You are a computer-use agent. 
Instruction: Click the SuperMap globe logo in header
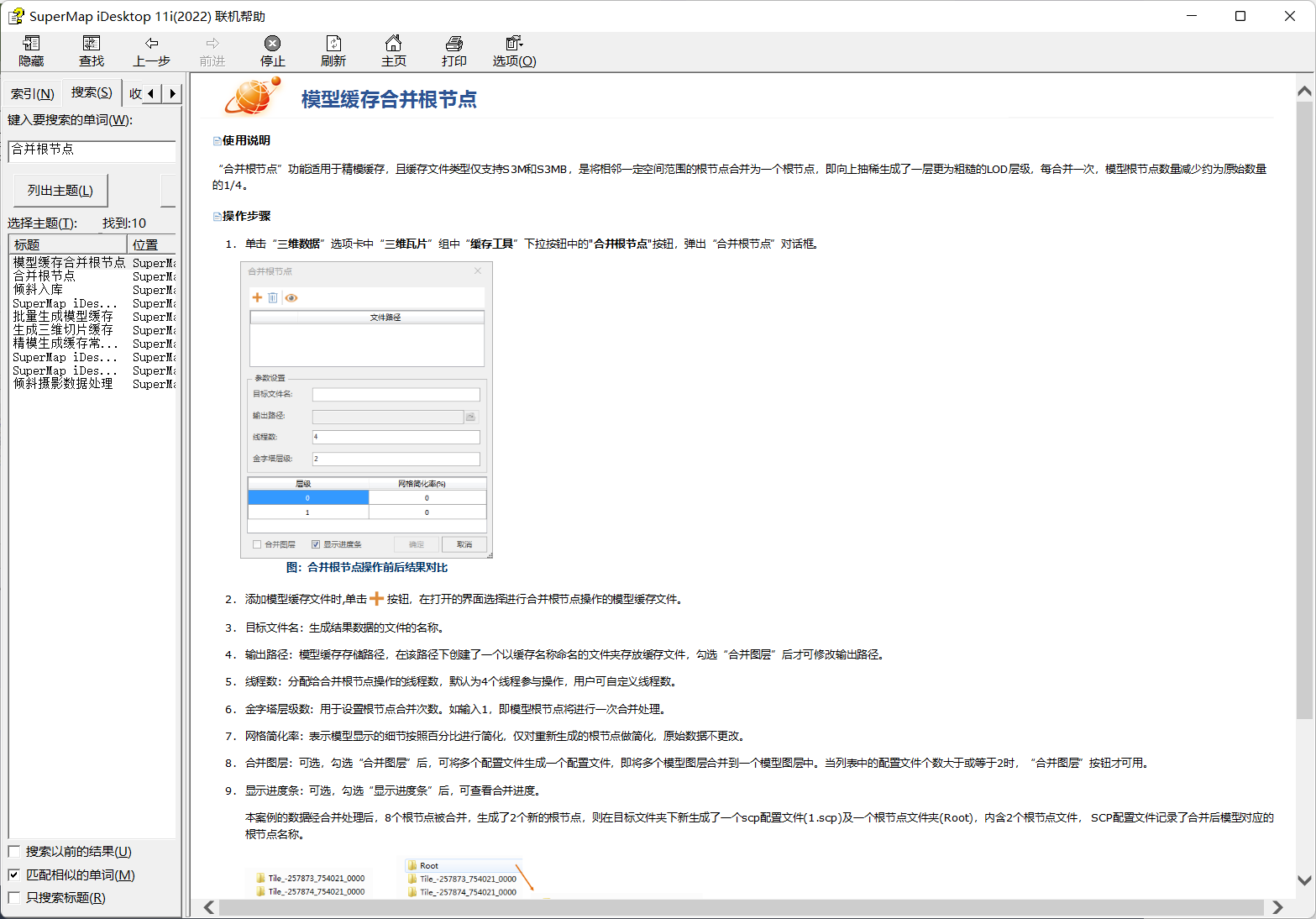253,96
